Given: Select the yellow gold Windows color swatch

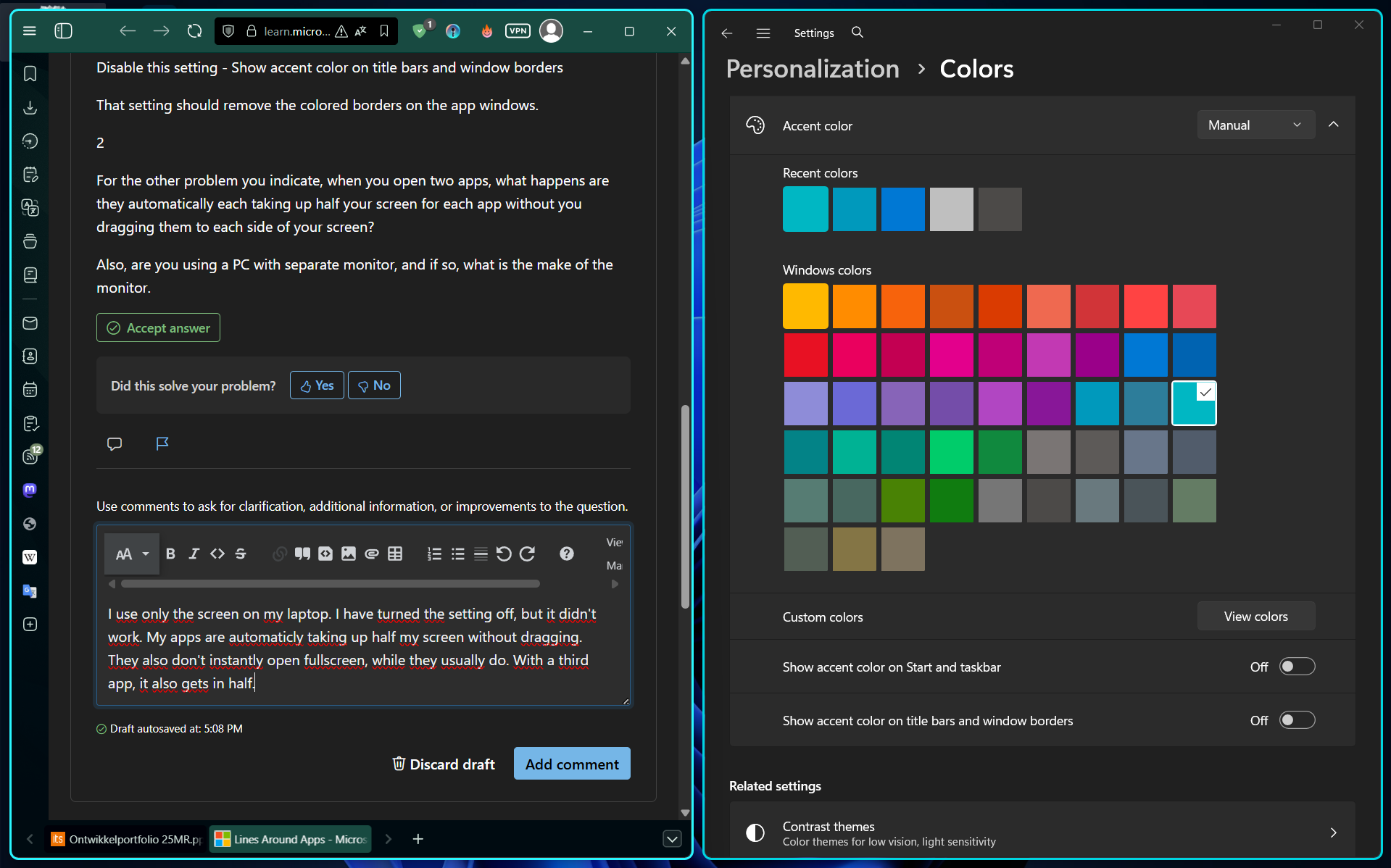Looking at the screenshot, I should [x=805, y=306].
